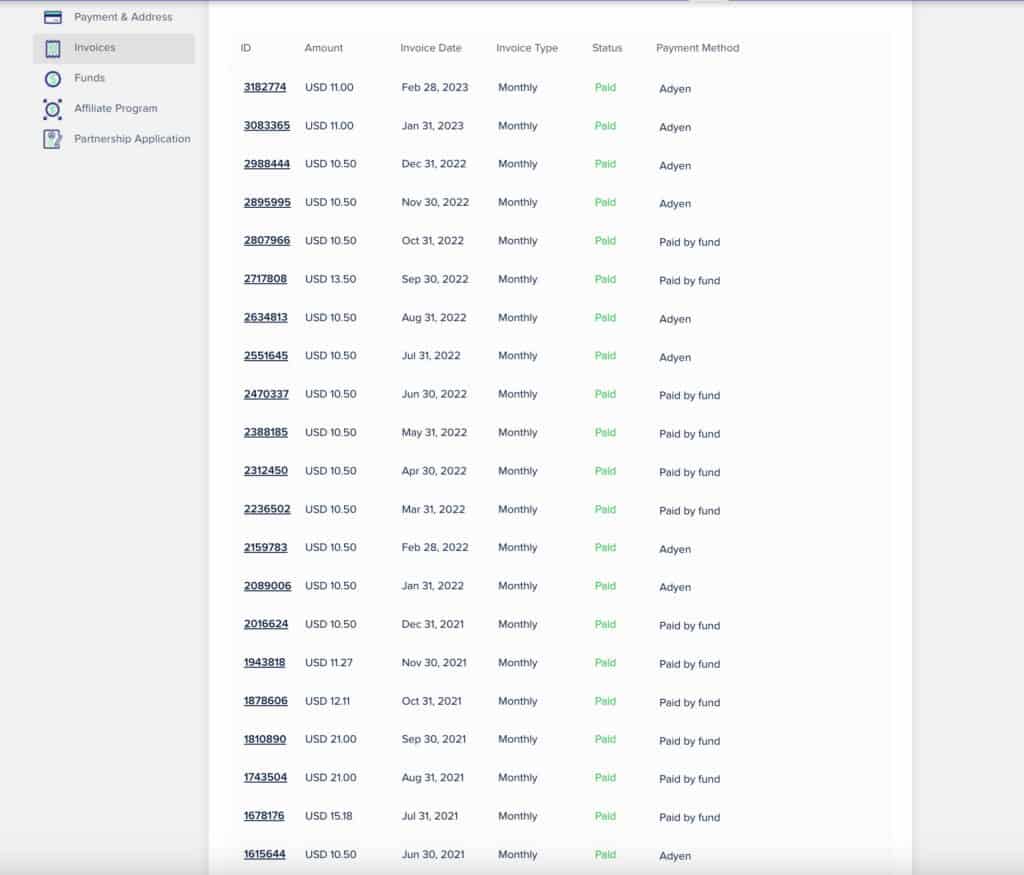Sort the table by the ID column
1024x875 pixels.
[246, 47]
